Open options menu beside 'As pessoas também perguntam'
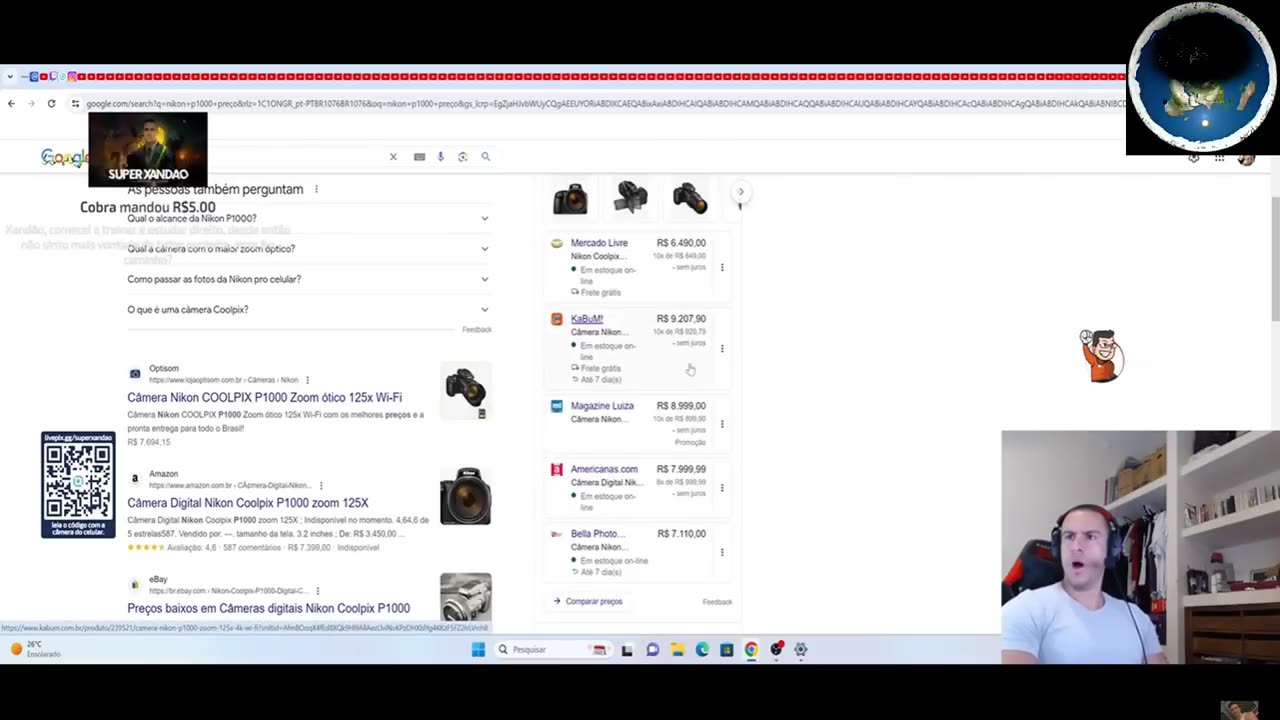The height and width of the screenshot is (720, 1280). point(316,189)
